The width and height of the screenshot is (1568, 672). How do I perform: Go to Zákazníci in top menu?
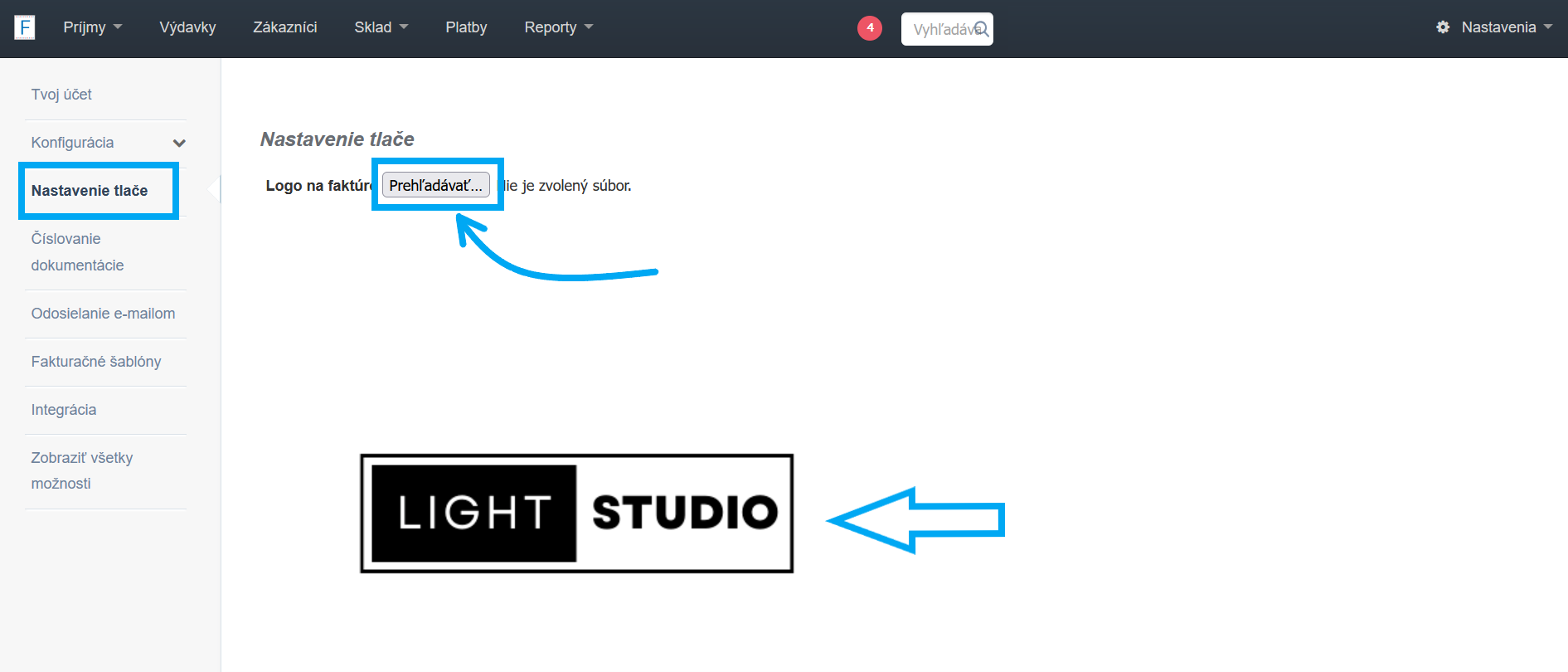285,27
